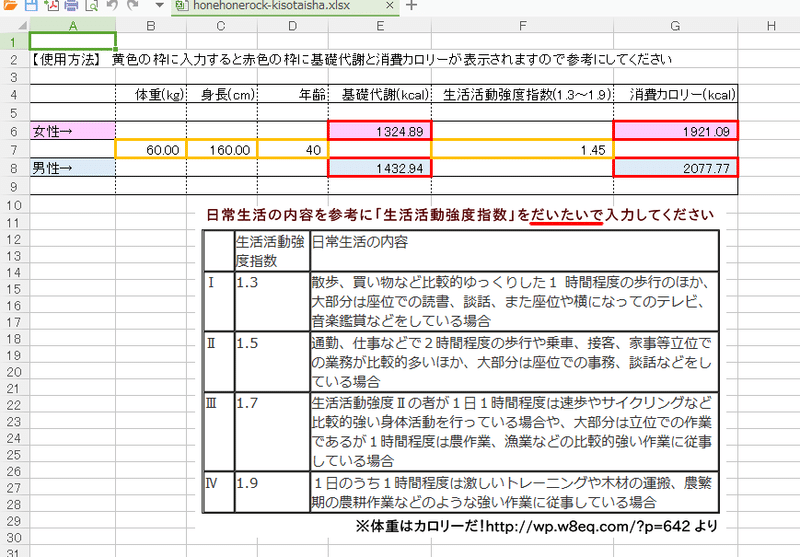This screenshot has width=800, height=557.
Task: Click the 生活活動強度指数 table column header
Action: tap(272, 250)
